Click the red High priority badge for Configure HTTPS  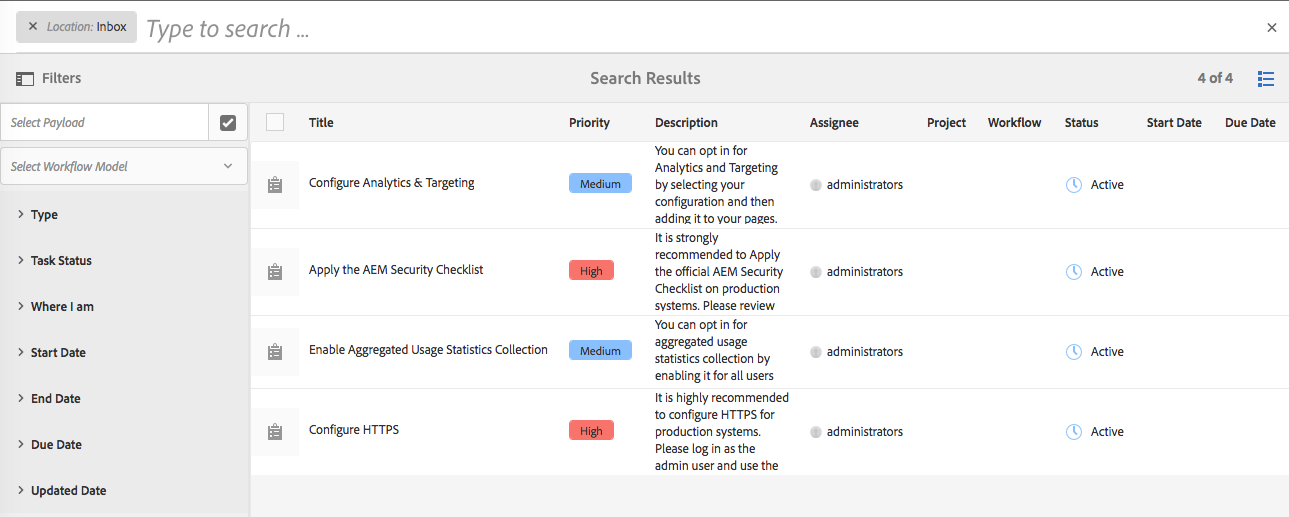(x=591, y=431)
